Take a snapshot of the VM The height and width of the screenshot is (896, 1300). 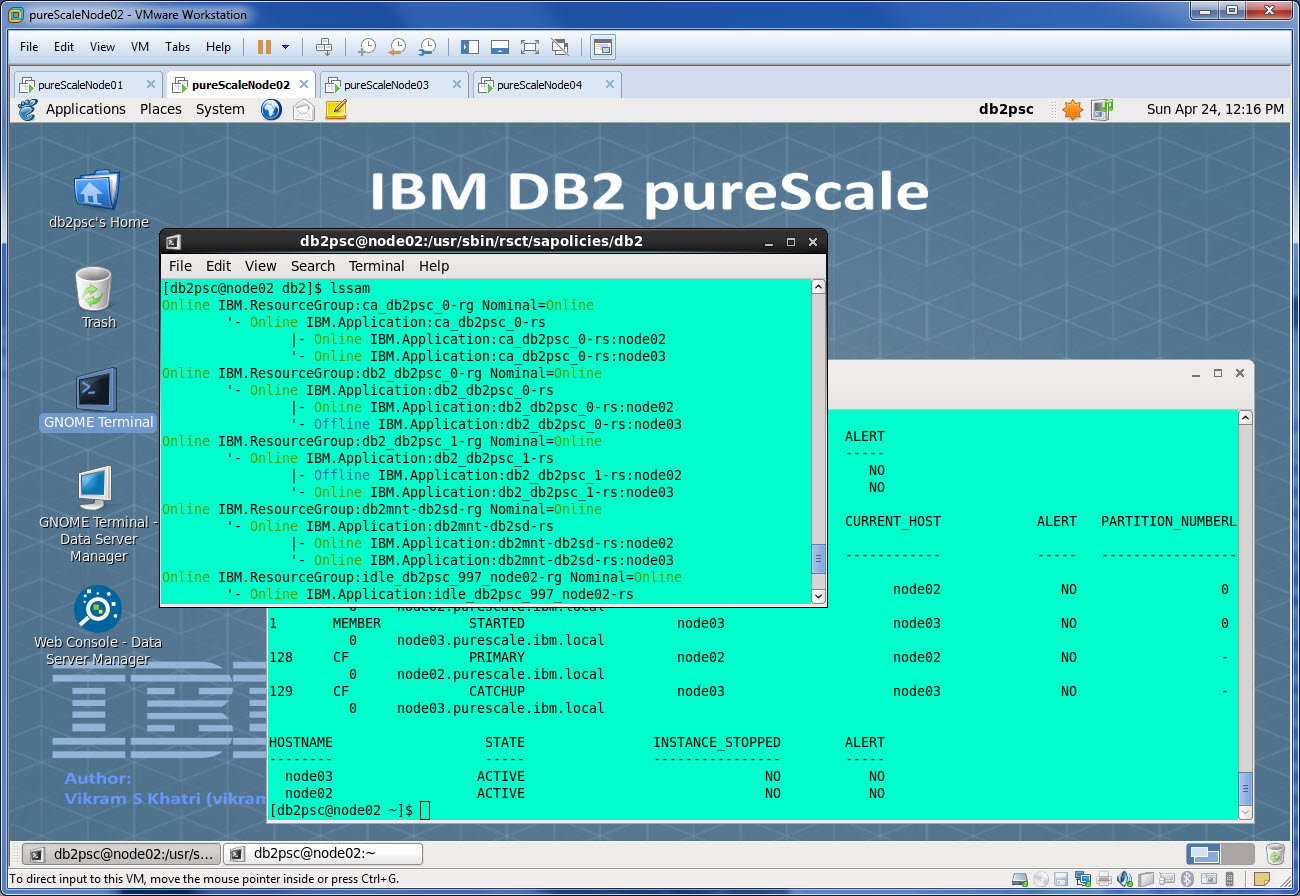coord(367,47)
